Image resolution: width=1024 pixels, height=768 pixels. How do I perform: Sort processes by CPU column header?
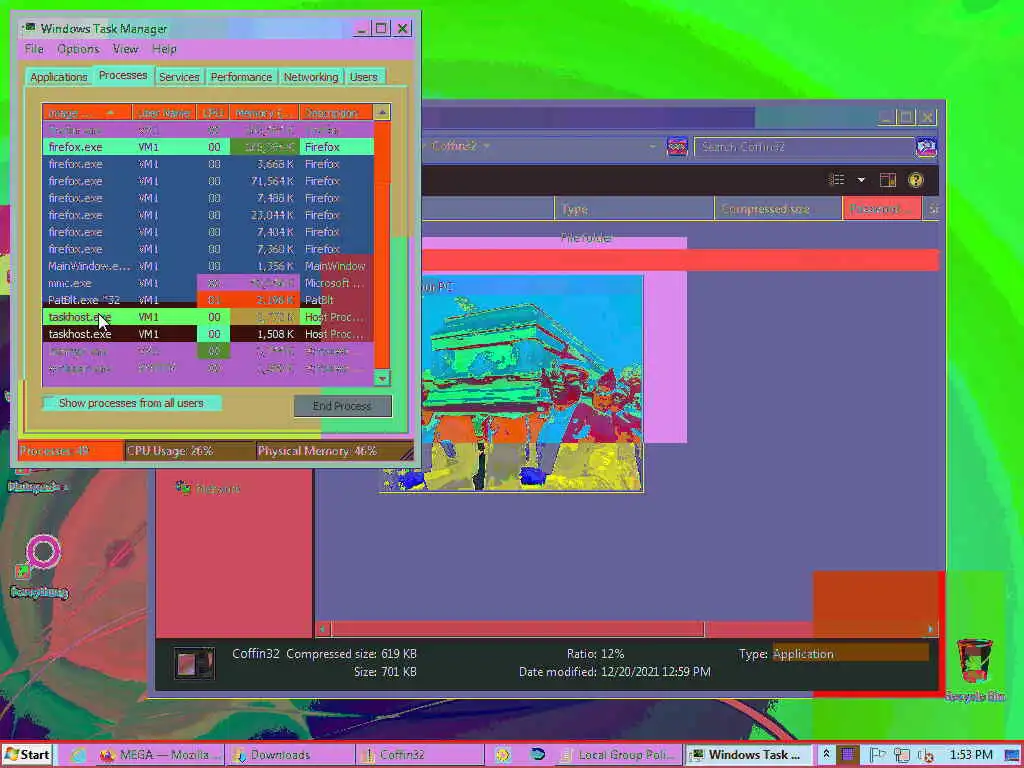pos(213,112)
